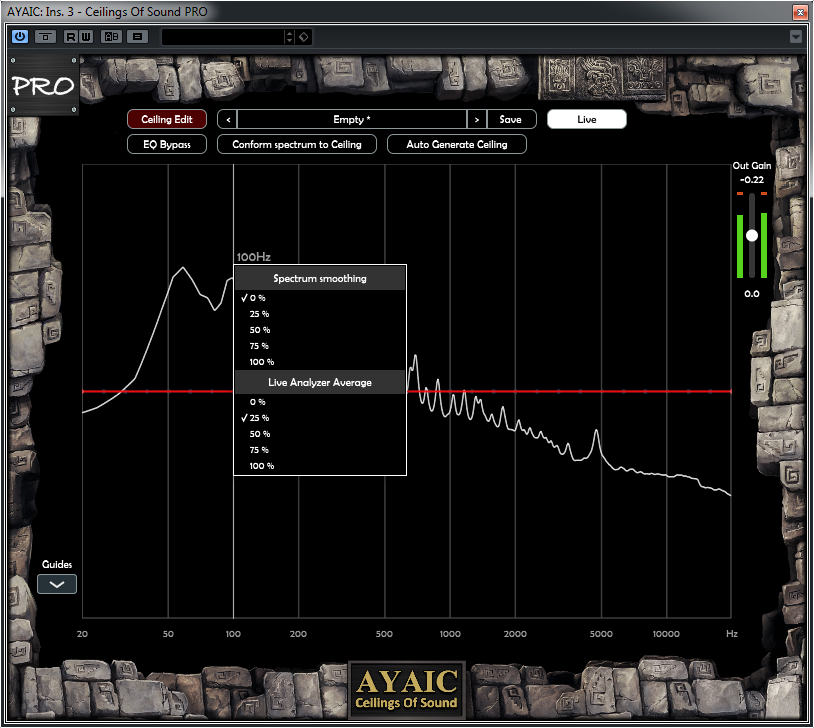Click the 100Hz cursor label

point(253,257)
